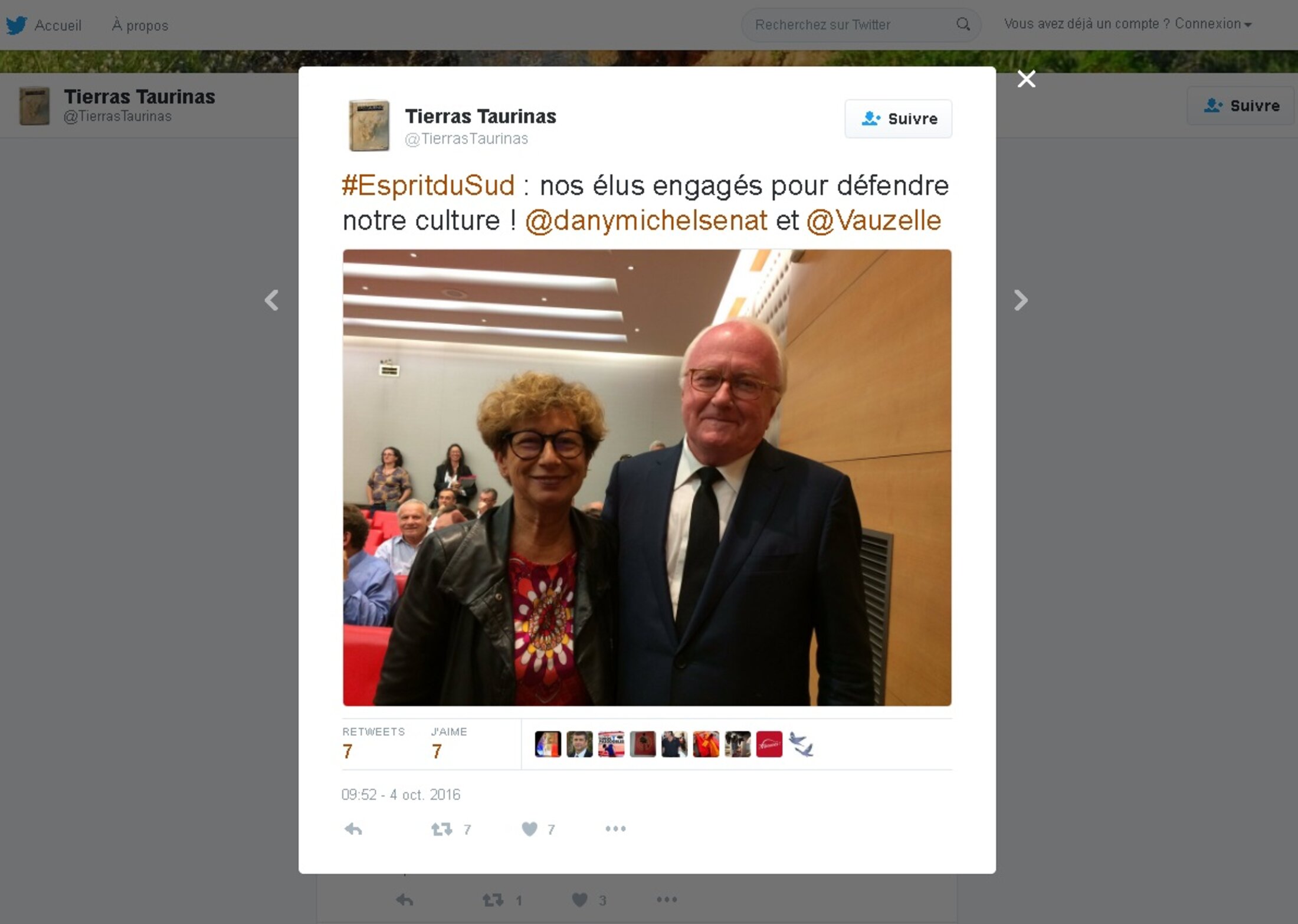Close the tweet popup with the X
The height and width of the screenshot is (924, 1298).
[1026, 78]
